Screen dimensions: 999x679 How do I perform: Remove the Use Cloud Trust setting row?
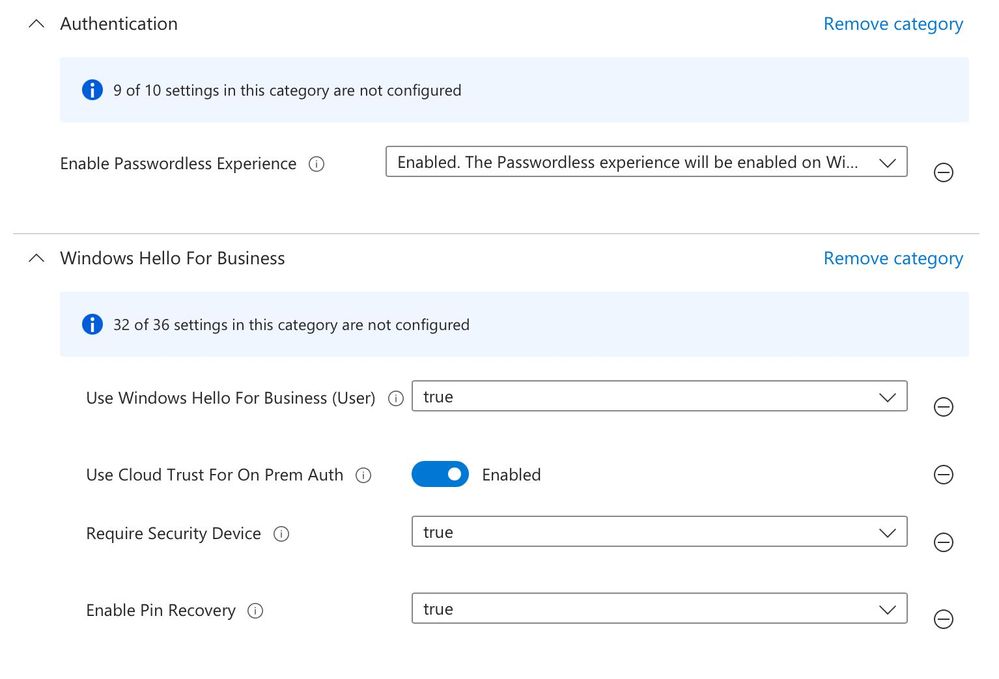click(943, 475)
